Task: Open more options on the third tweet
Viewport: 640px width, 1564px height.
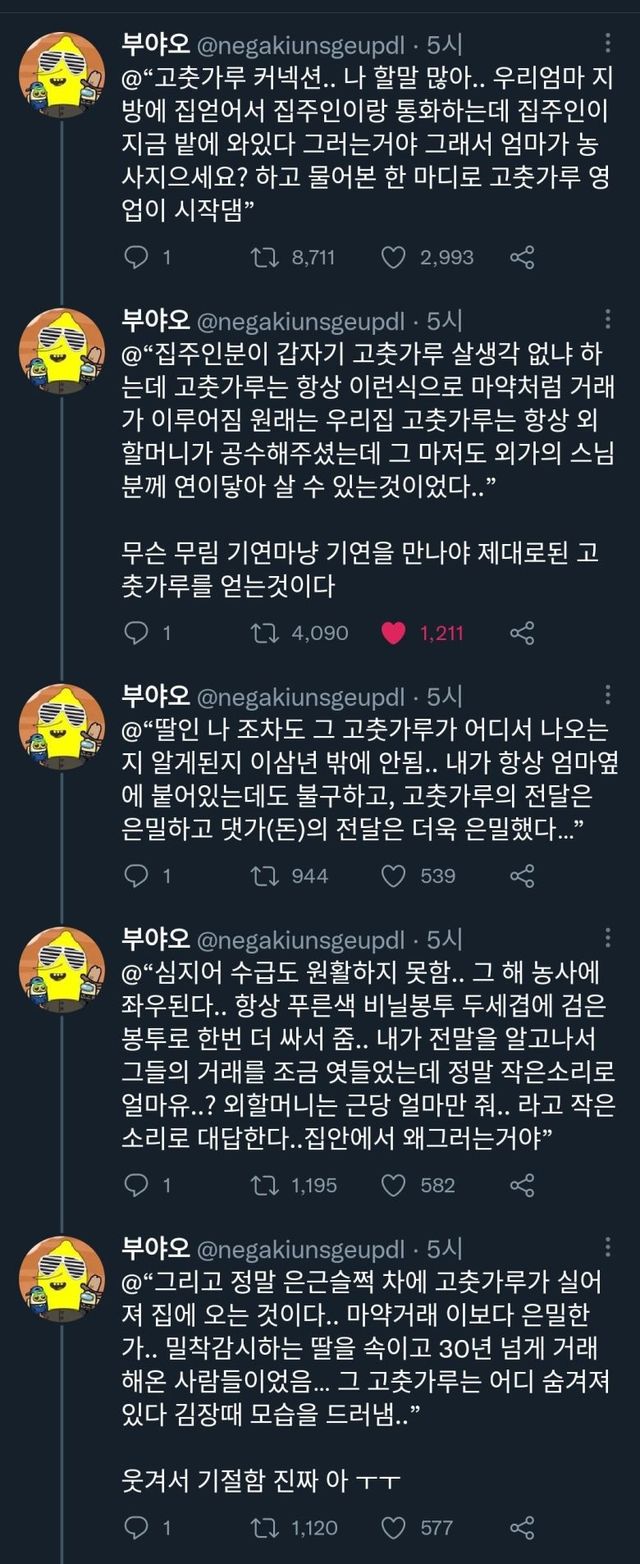Action: point(609,695)
